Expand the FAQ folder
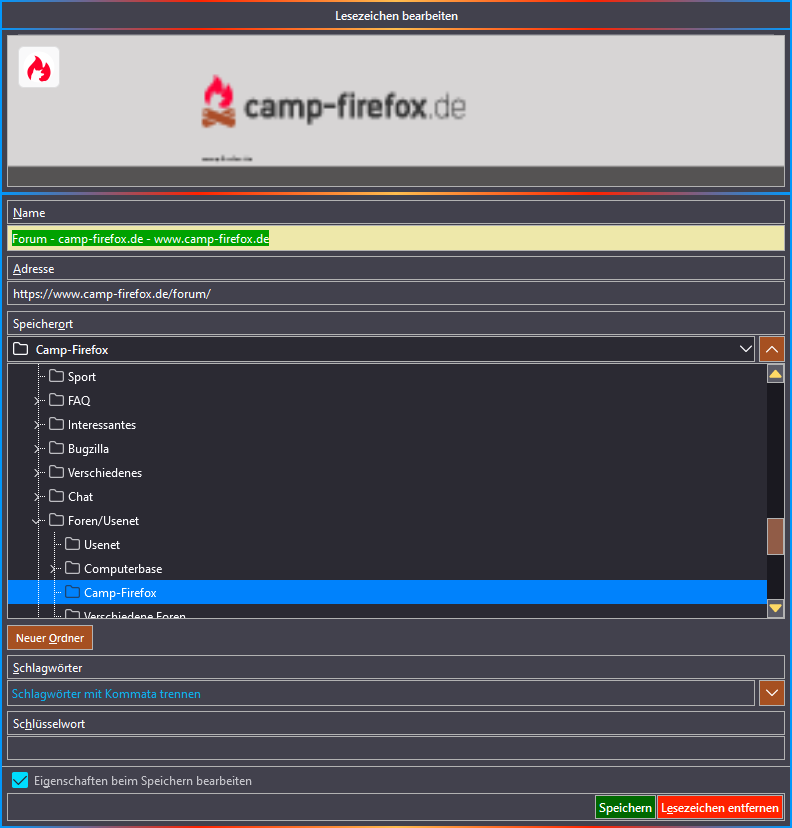The height and width of the screenshot is (828, 792). (x=36, y=401)
